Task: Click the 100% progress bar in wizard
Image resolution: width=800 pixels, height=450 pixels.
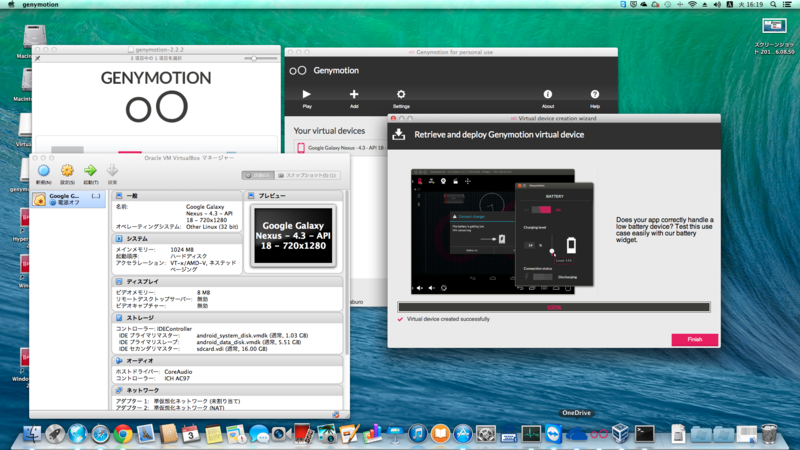Action: [554, 307]
